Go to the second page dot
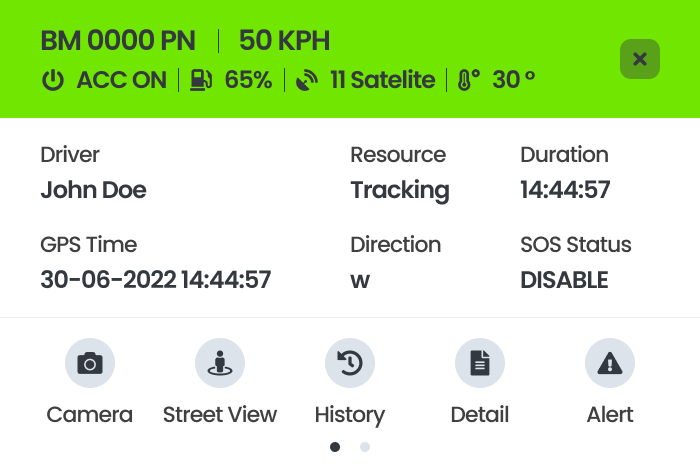 (x=365, y=447)
